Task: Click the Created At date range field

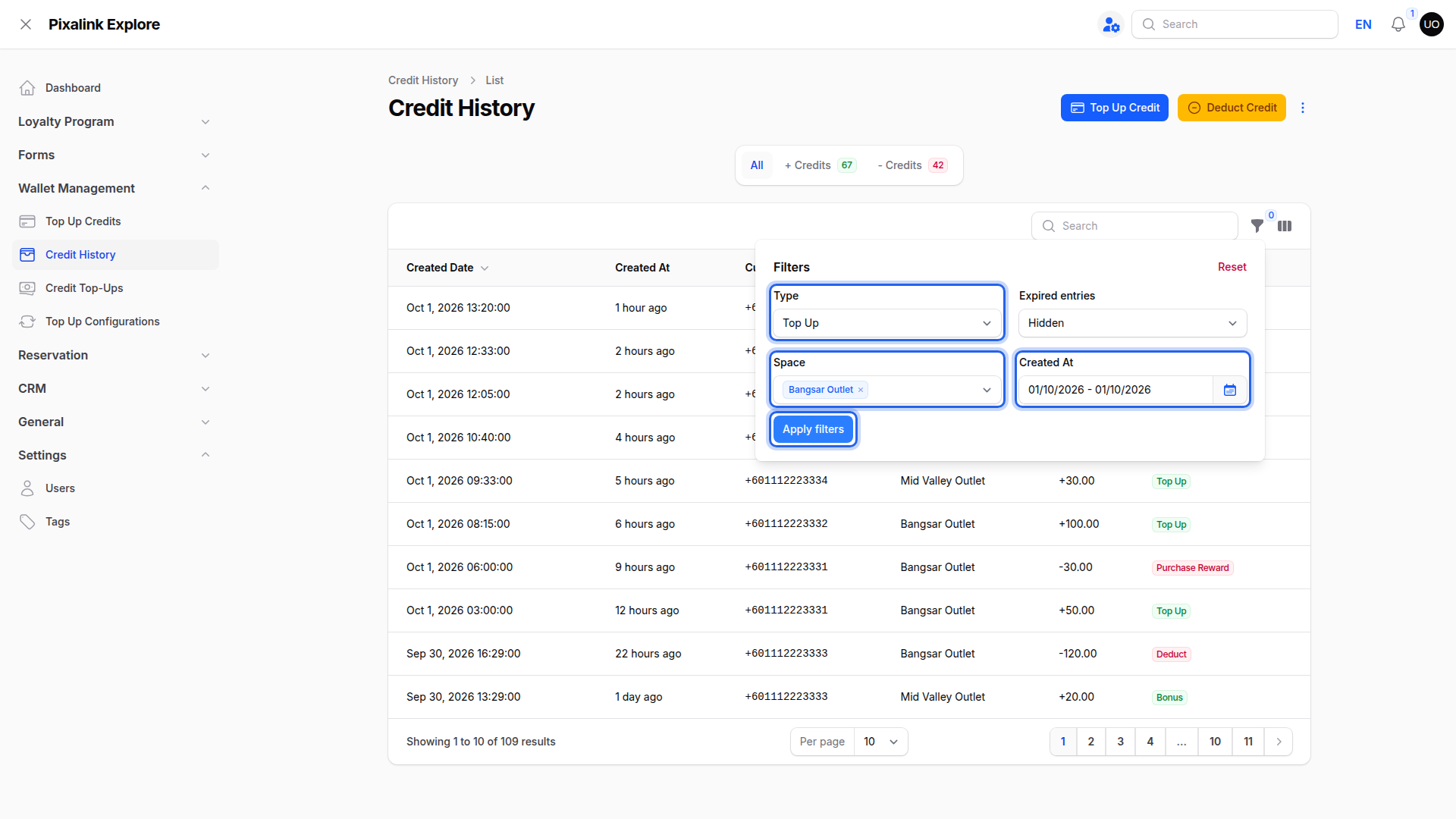Action: 1116,390
